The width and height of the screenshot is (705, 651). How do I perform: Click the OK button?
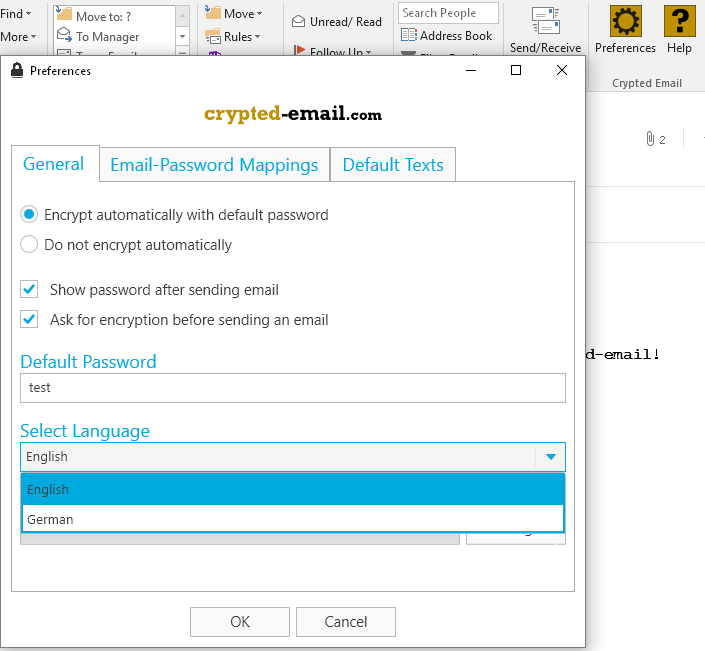tap(240, 622)
